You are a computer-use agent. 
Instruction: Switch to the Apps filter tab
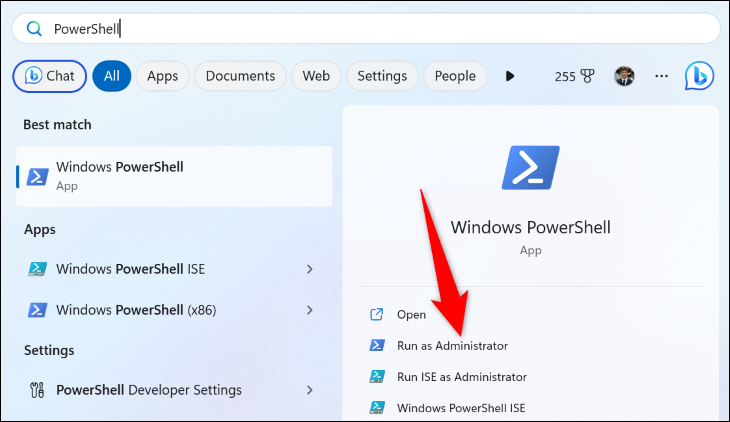coord(162,76)
